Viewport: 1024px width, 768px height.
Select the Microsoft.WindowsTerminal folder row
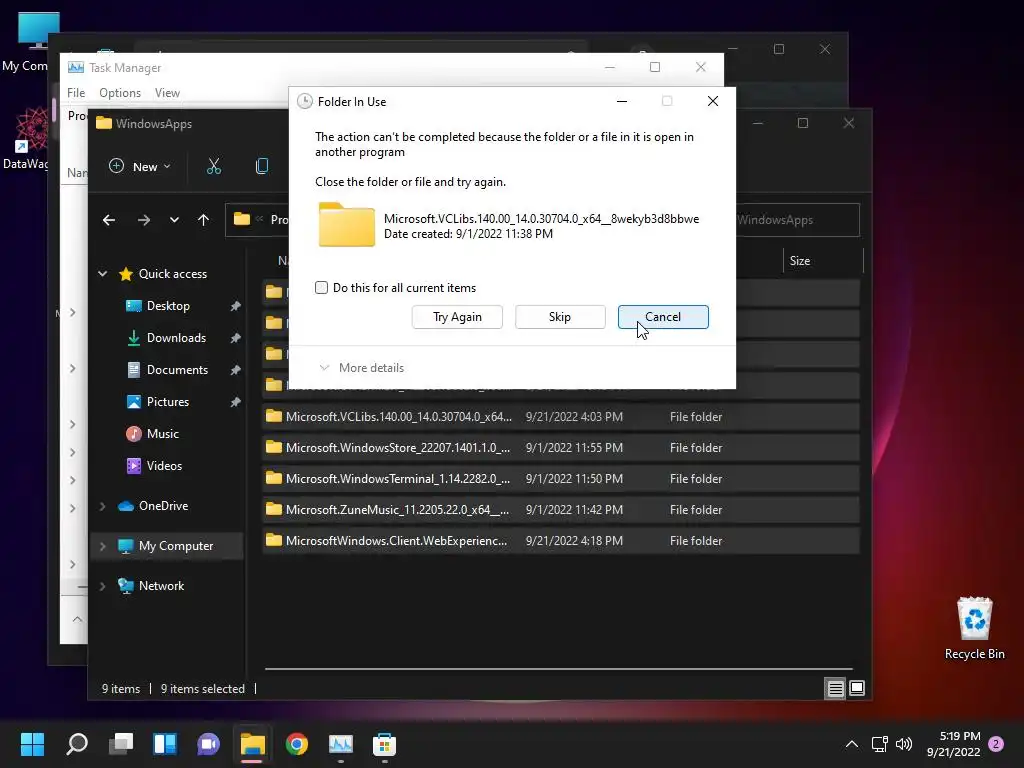coord(561,479)
